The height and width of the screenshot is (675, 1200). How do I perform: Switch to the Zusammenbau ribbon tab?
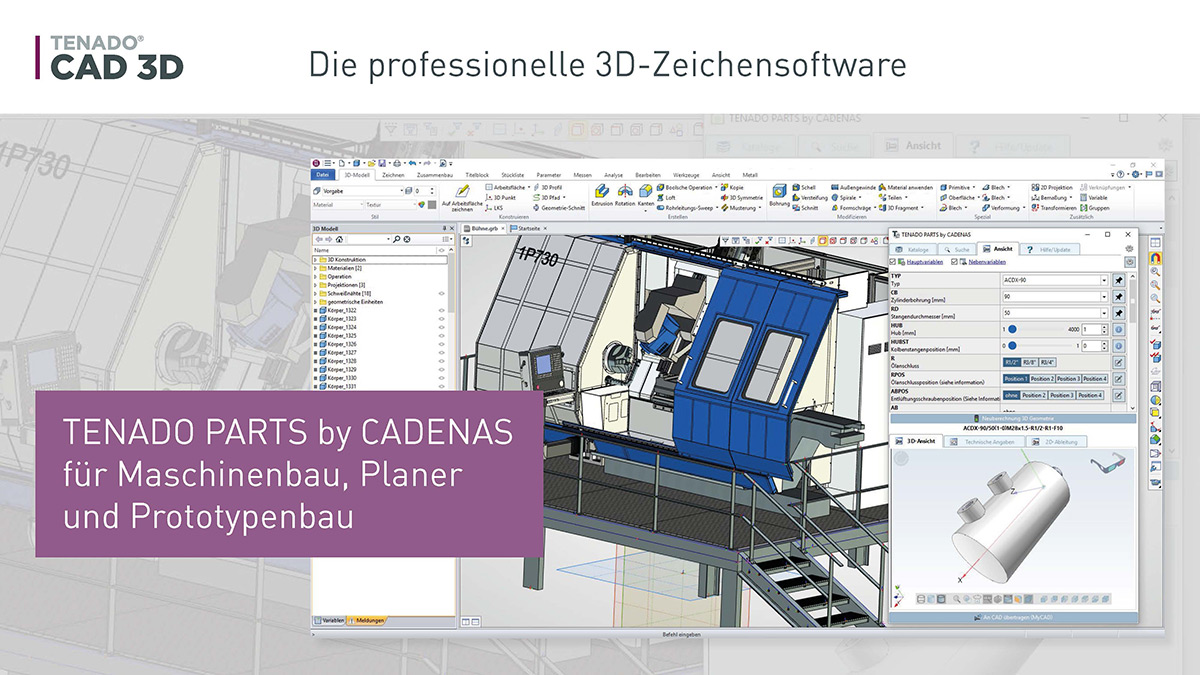435,175
